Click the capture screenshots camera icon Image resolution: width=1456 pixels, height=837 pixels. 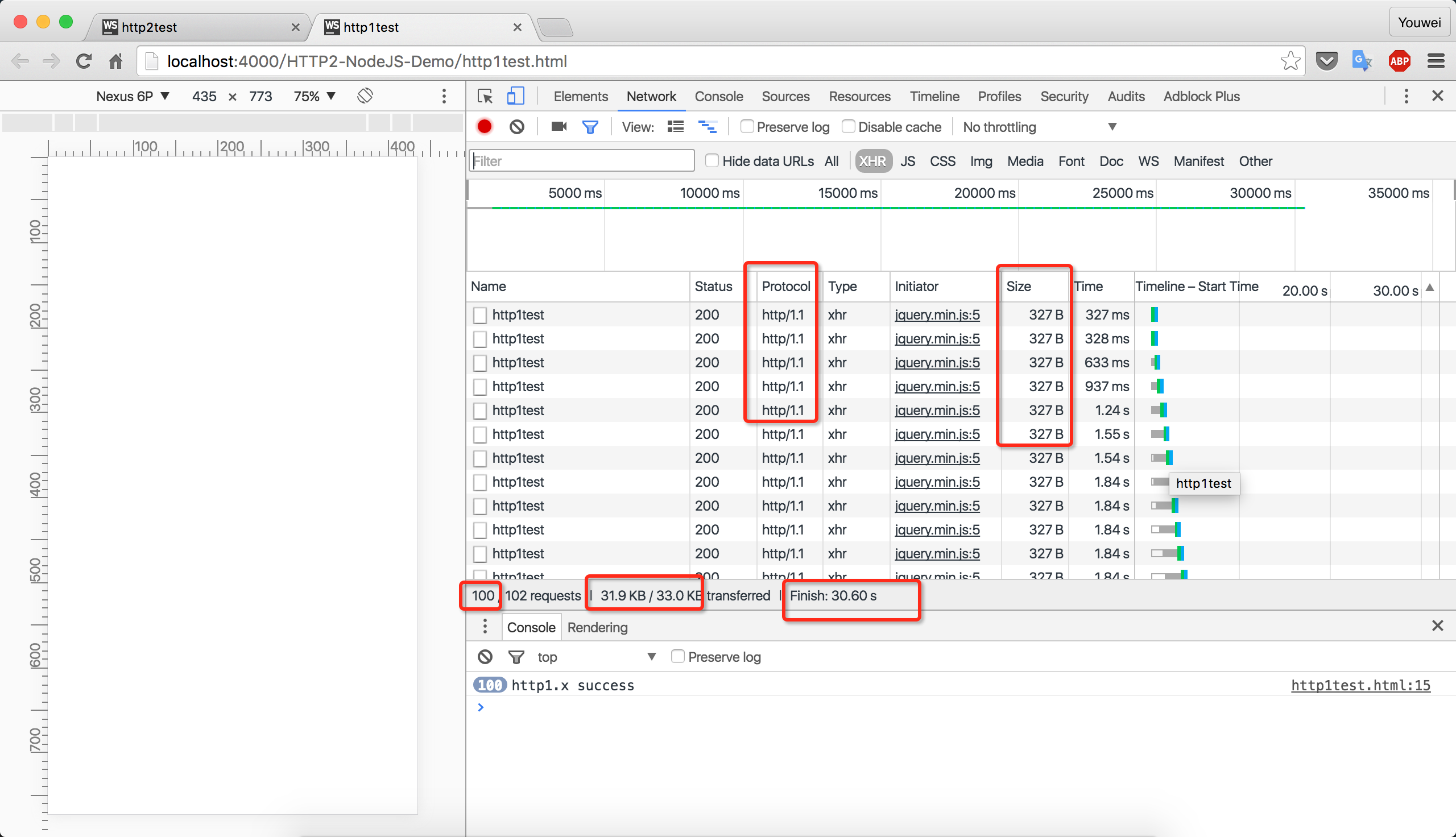pos(558,126)
